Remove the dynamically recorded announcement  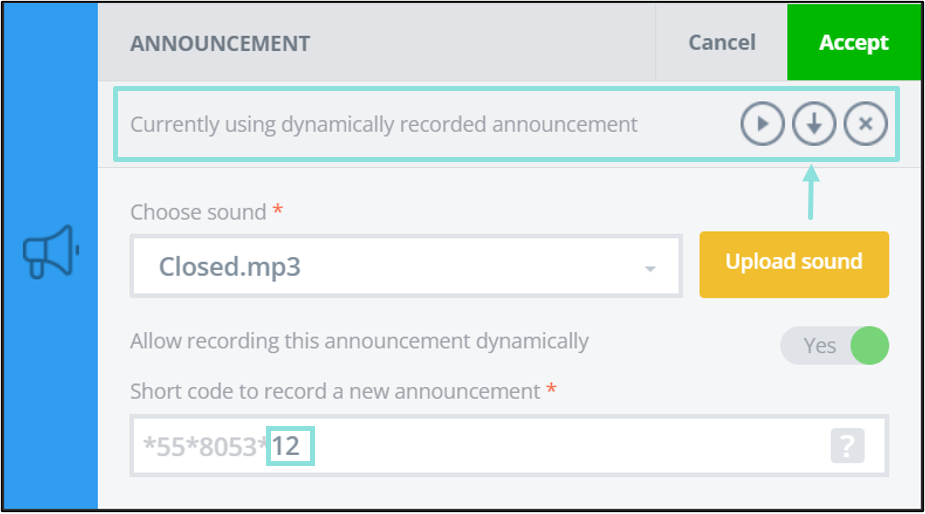pyautogui.click(x=865, y=124)
